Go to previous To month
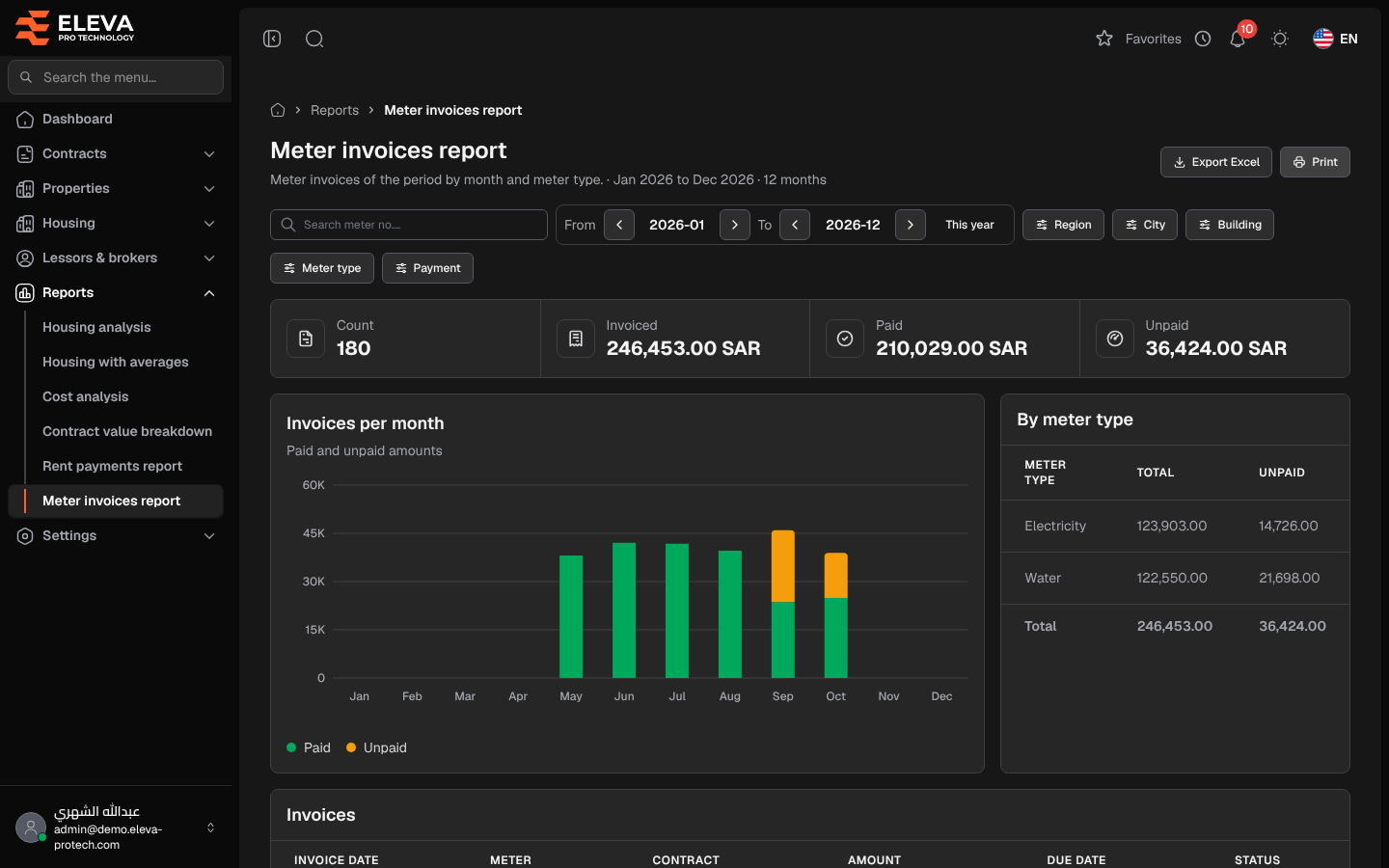This screenshot has height=868, width=1389. click(795, 225)
